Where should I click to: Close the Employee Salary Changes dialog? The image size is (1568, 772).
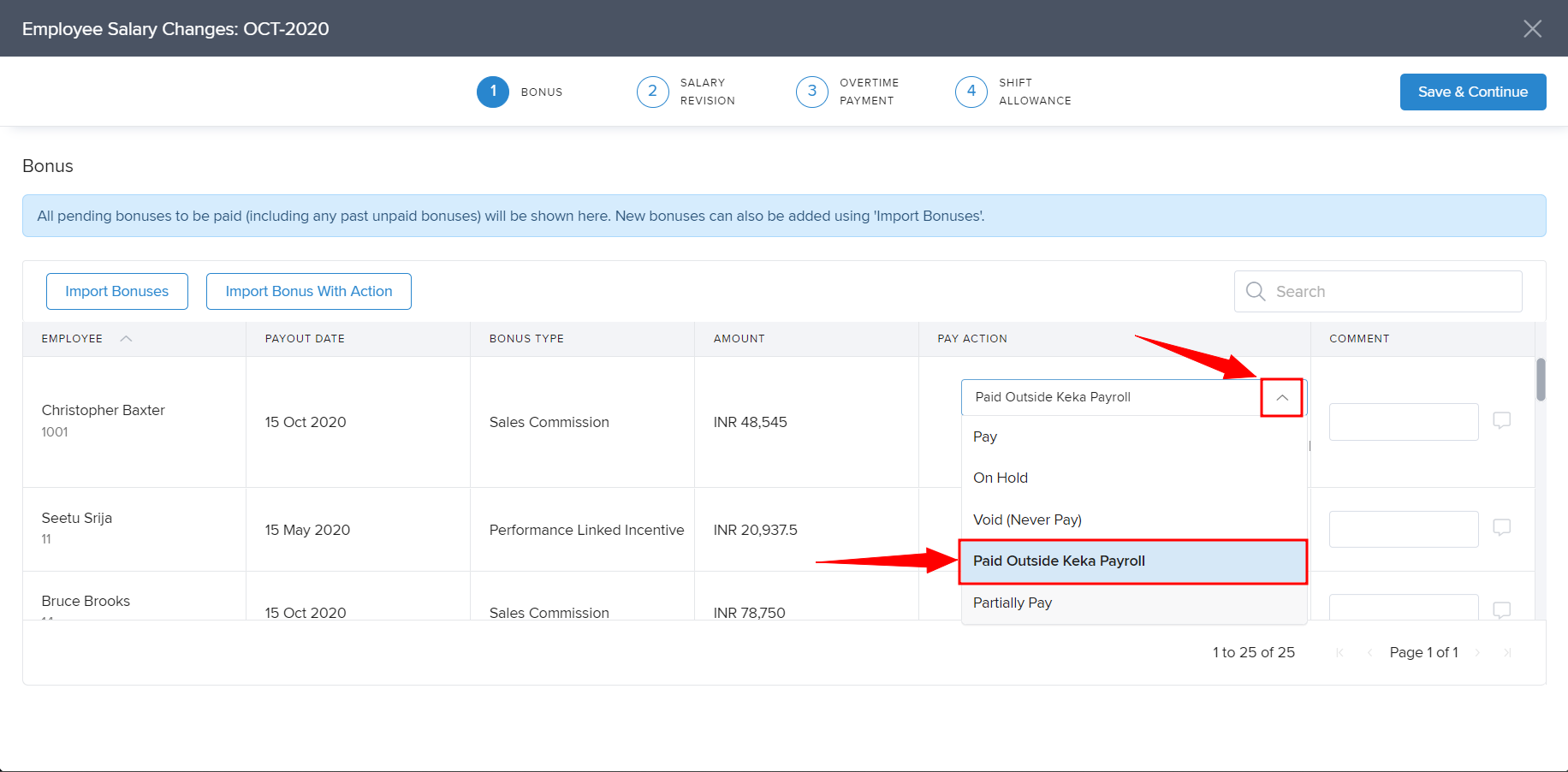[1532, 29]
